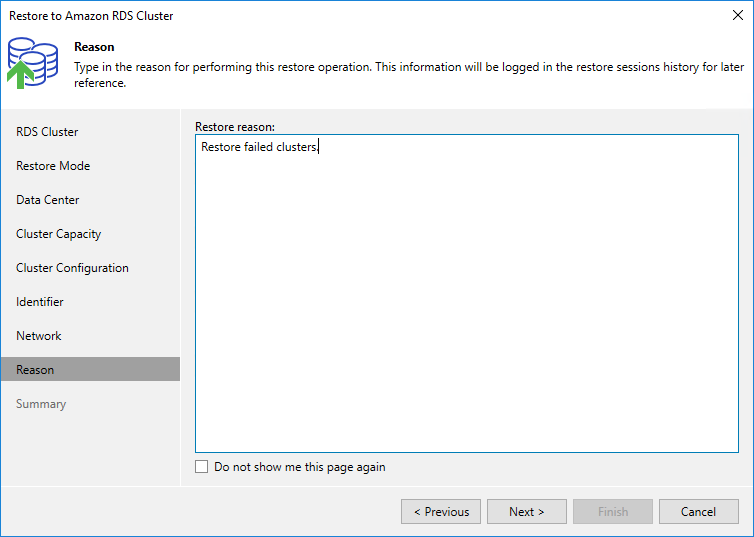
Task: Click the Finish button
Action: [613, 512]
